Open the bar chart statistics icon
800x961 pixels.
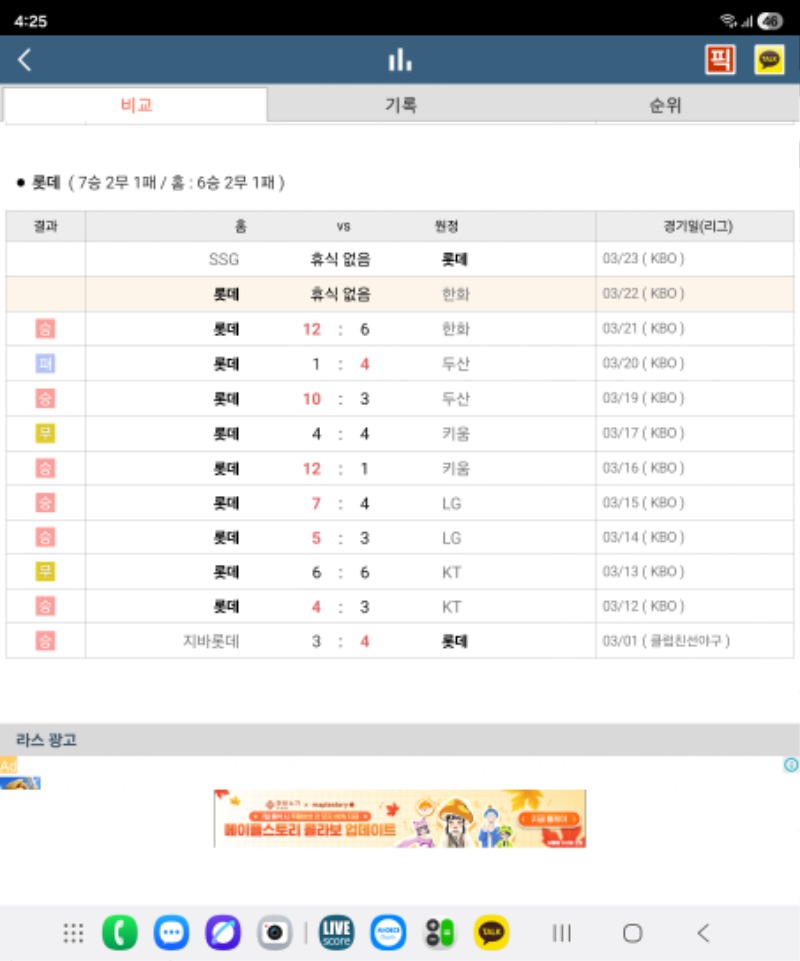[x=400, y=61]
